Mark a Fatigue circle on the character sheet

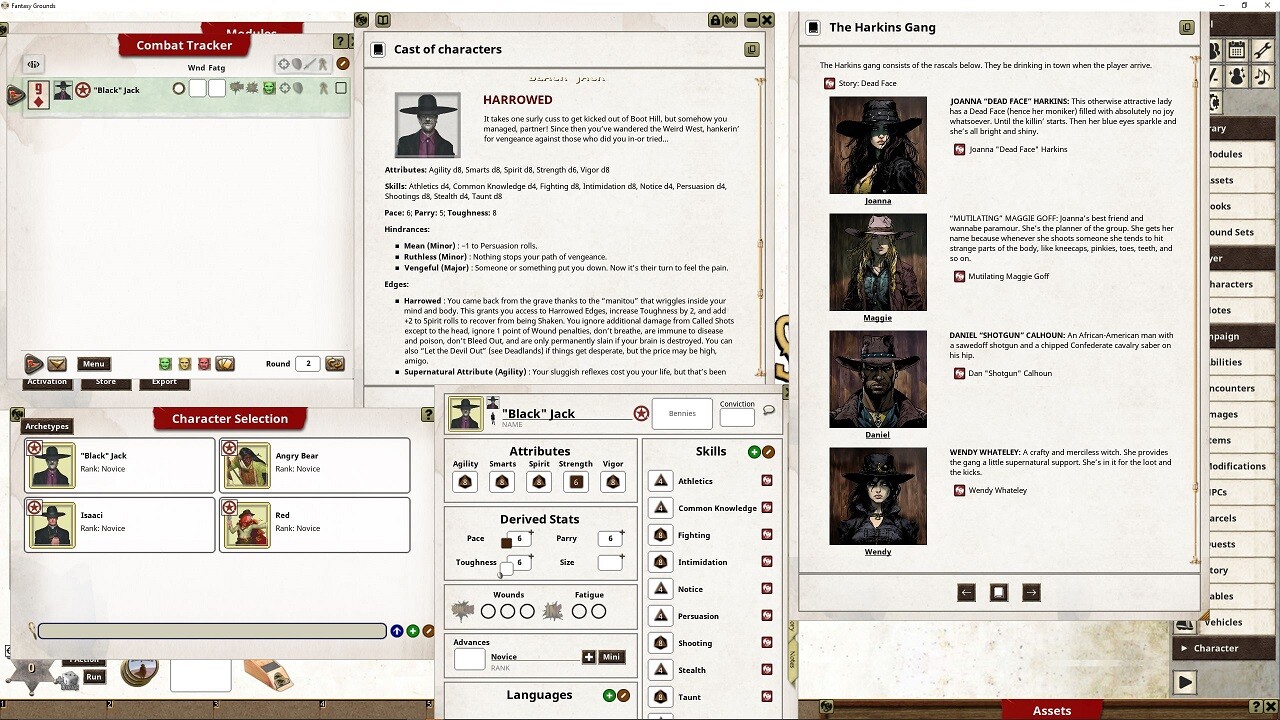coord(578,610)
